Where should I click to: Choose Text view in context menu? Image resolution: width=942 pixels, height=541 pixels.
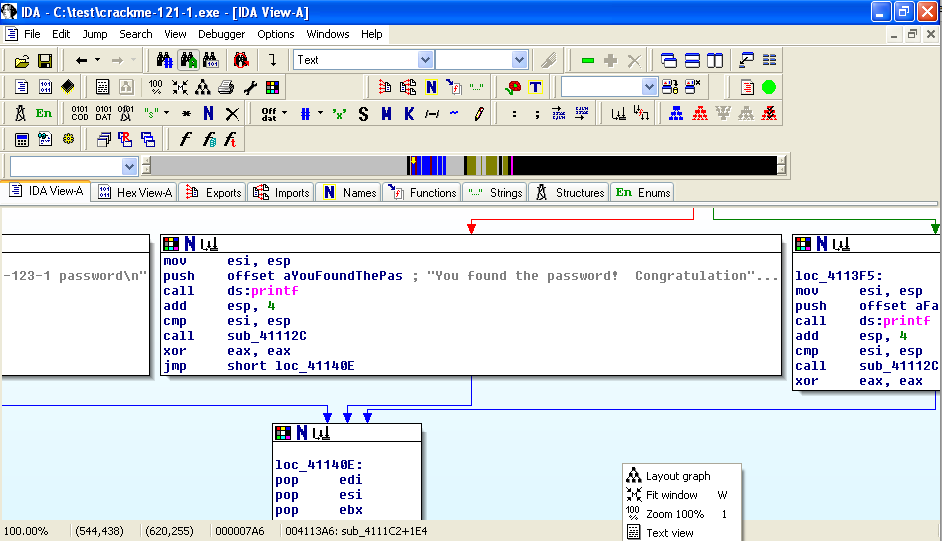pyautogui.click(x=669, y=533)
